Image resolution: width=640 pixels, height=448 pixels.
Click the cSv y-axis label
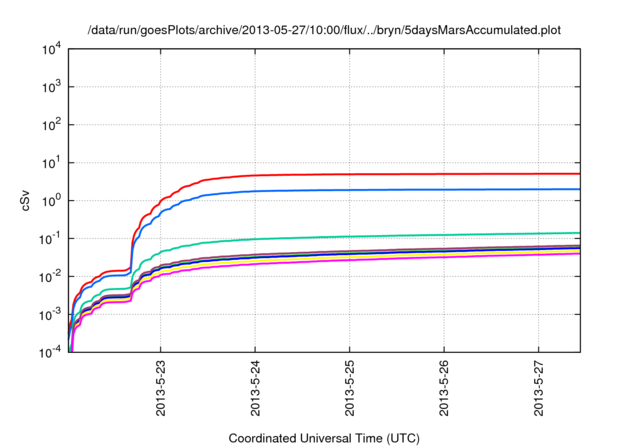(x=26, y=201)
